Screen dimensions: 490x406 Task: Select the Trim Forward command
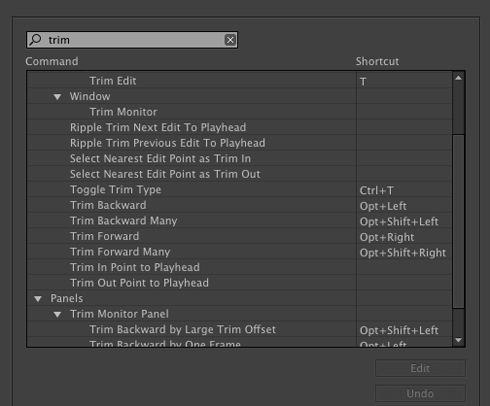point(104,236)
